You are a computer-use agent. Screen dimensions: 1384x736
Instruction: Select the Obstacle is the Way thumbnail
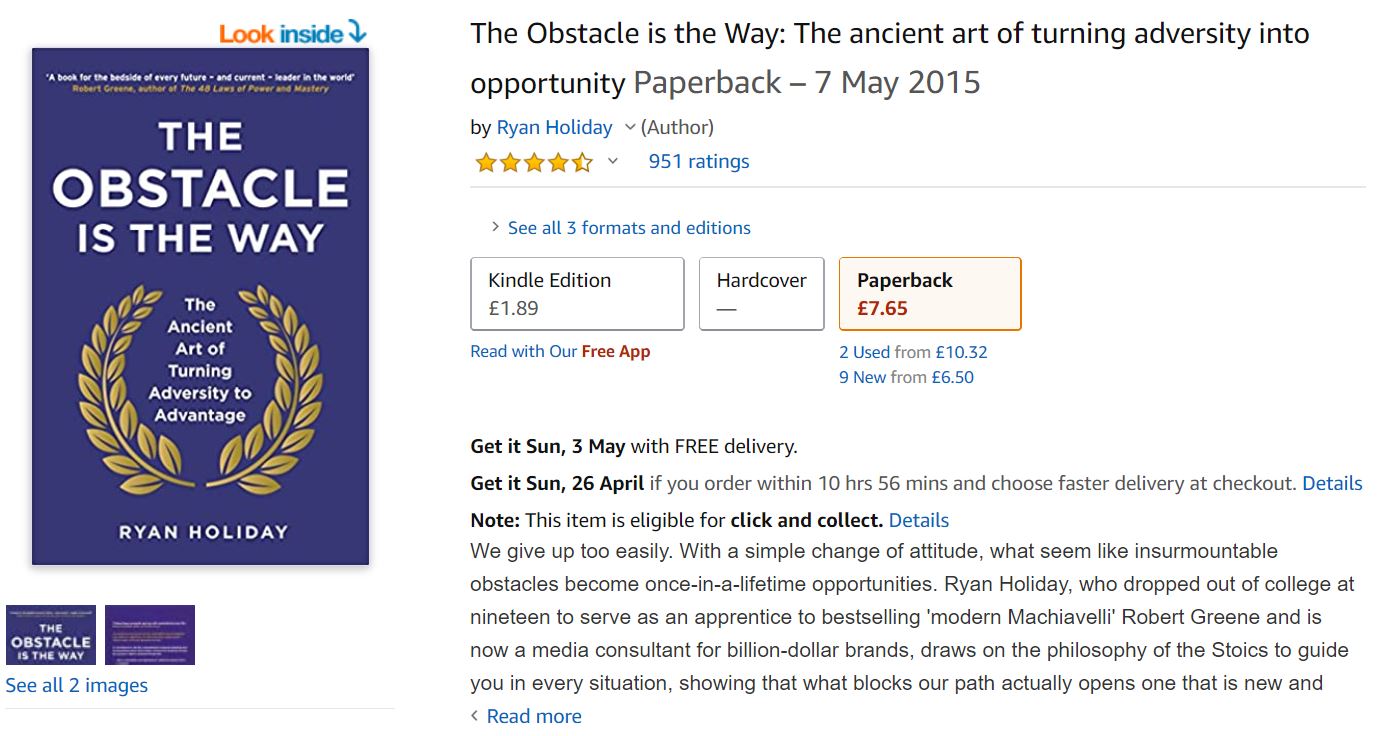tap(50, 634)
